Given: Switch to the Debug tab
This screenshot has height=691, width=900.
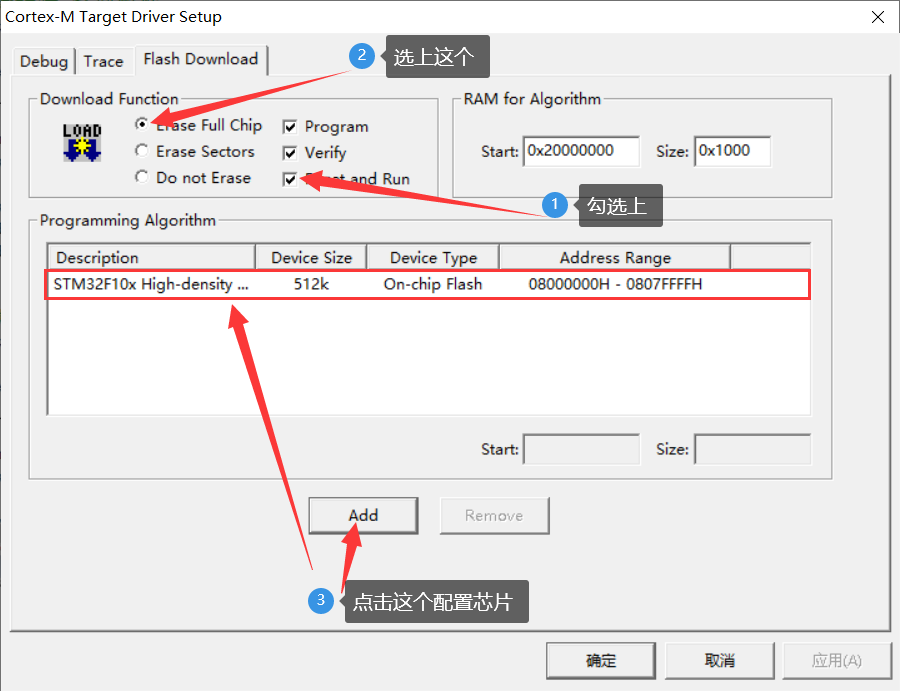Looking at the screenshot, I should click(43, 61).
